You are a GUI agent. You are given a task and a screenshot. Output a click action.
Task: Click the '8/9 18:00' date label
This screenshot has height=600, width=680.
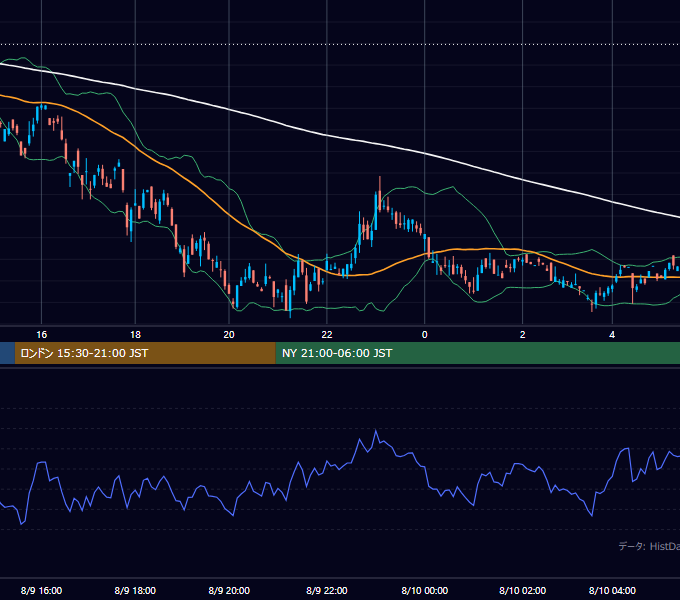coord(135,590)
